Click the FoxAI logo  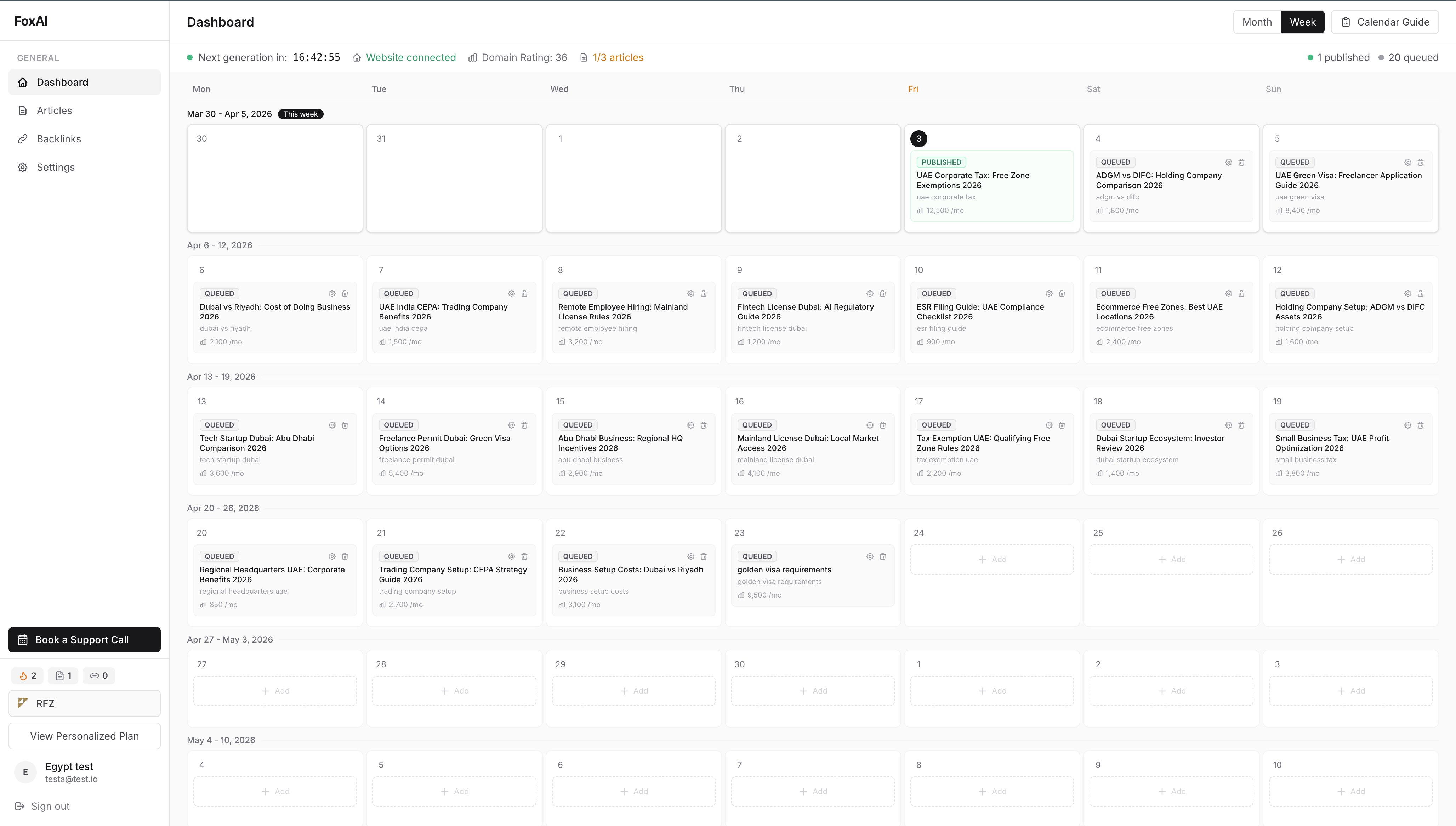(x=30, y=21)
